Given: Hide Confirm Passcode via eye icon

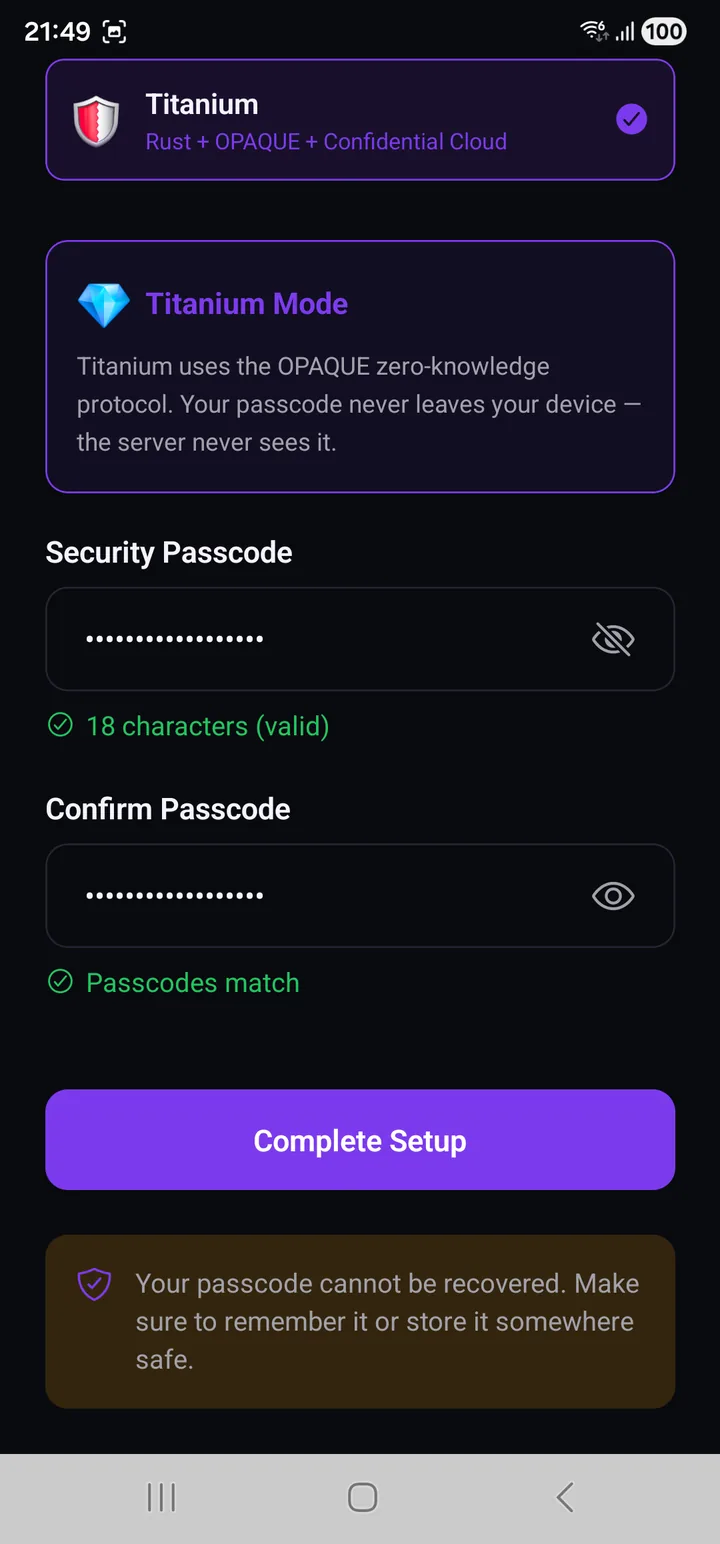Looking at the screenshot, I should tap(613, 896).
